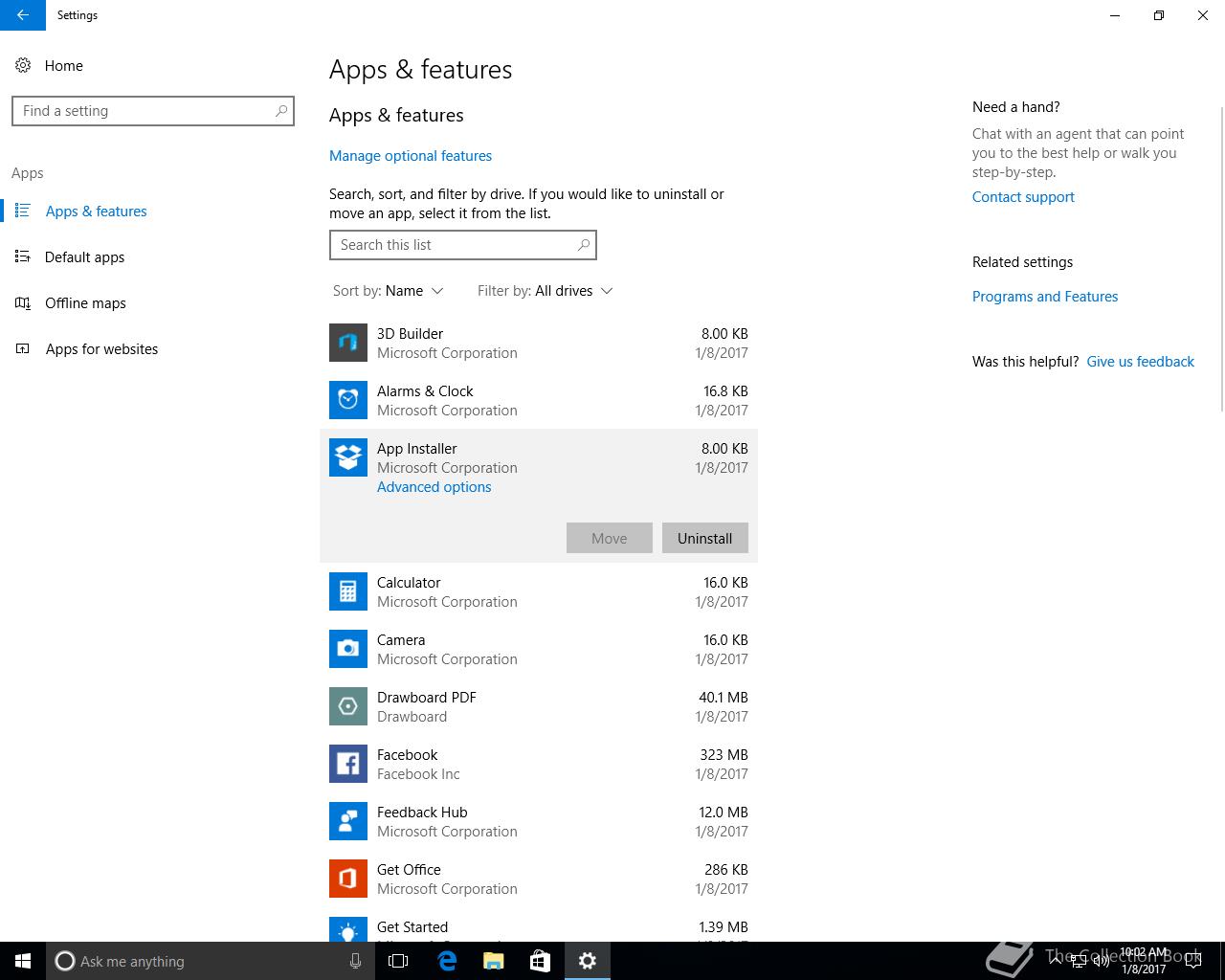The height and width of the screenshot is (980, 1225).
Task: Go to Settings Home
Action: pos(64,65)
